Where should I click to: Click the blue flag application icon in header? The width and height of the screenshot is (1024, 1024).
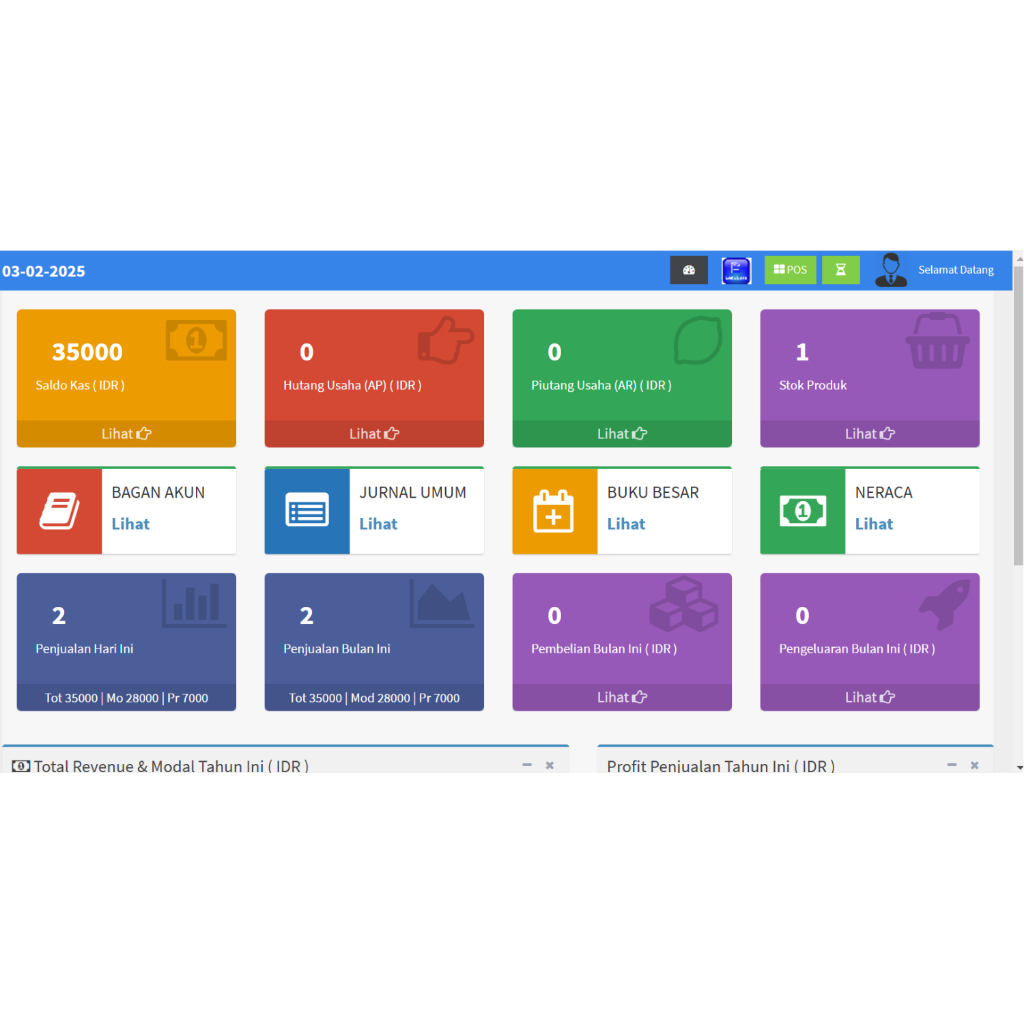[x=737, y=269]
